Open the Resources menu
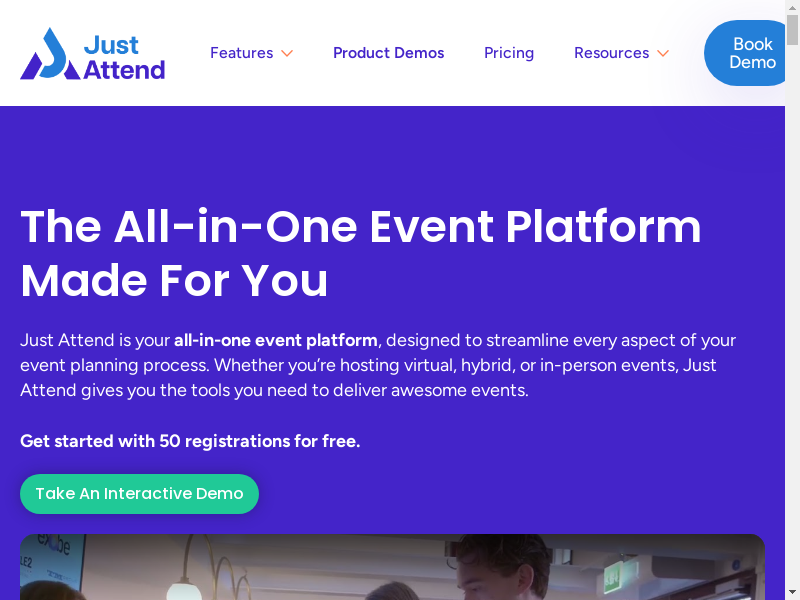800x600 pixels. [x=611, y=53]
